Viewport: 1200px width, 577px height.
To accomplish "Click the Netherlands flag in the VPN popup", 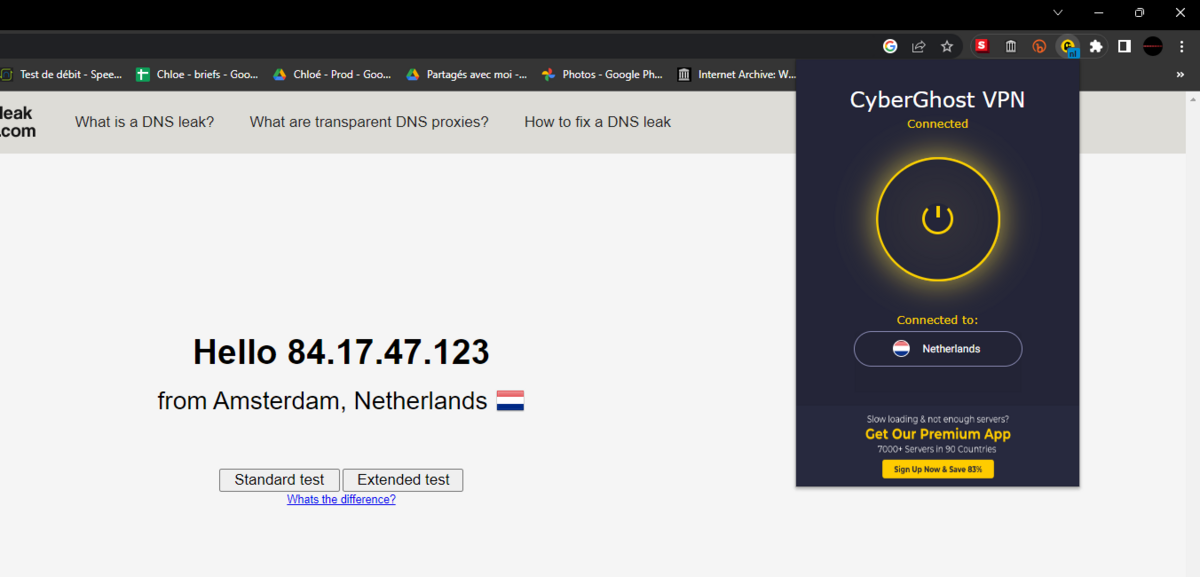I will (901, 349).
